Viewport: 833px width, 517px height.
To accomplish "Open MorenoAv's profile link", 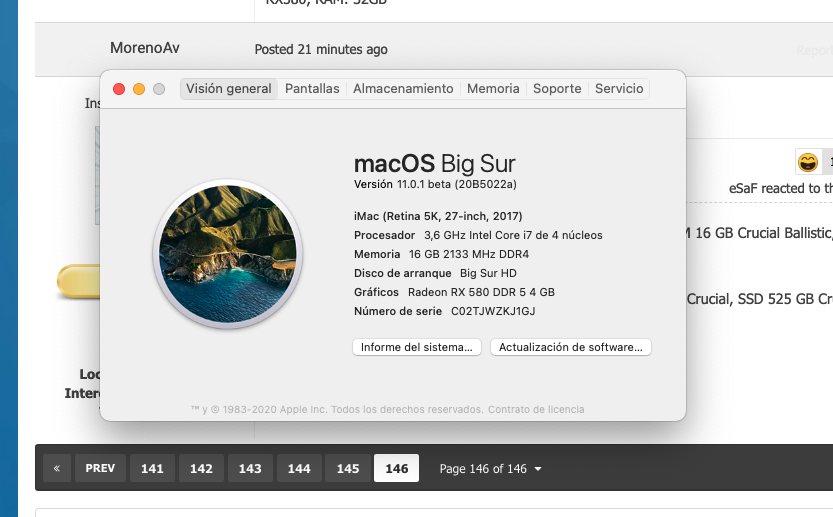I will coord(144,48).
